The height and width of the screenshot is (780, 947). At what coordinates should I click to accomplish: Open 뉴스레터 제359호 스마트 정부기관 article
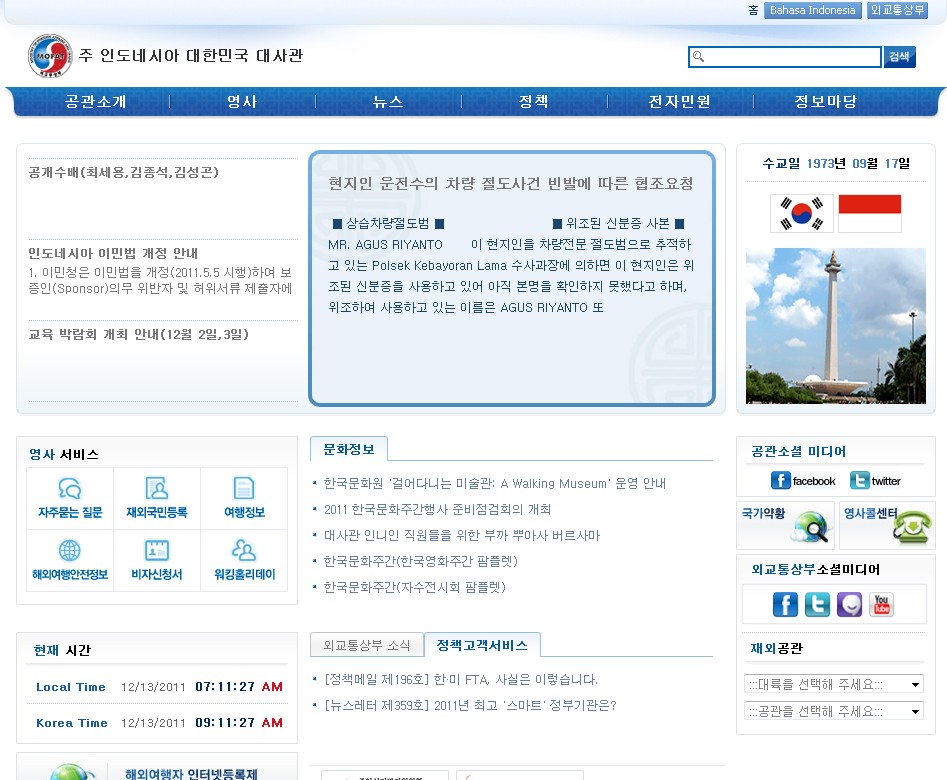coord(470,706)
